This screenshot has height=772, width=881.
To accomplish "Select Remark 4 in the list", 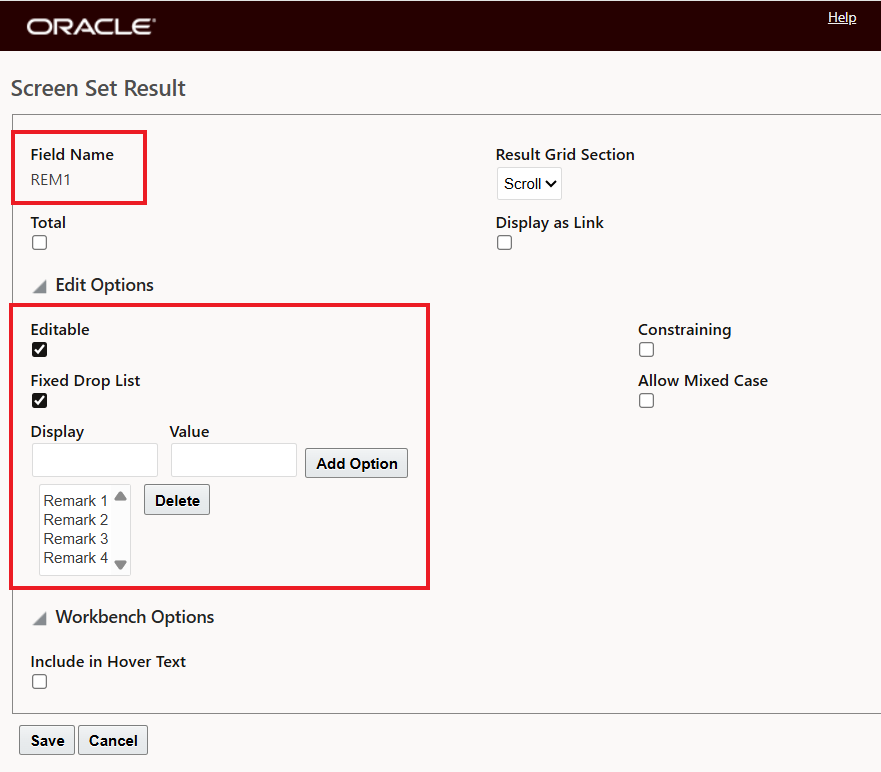I will click(75, 558).
